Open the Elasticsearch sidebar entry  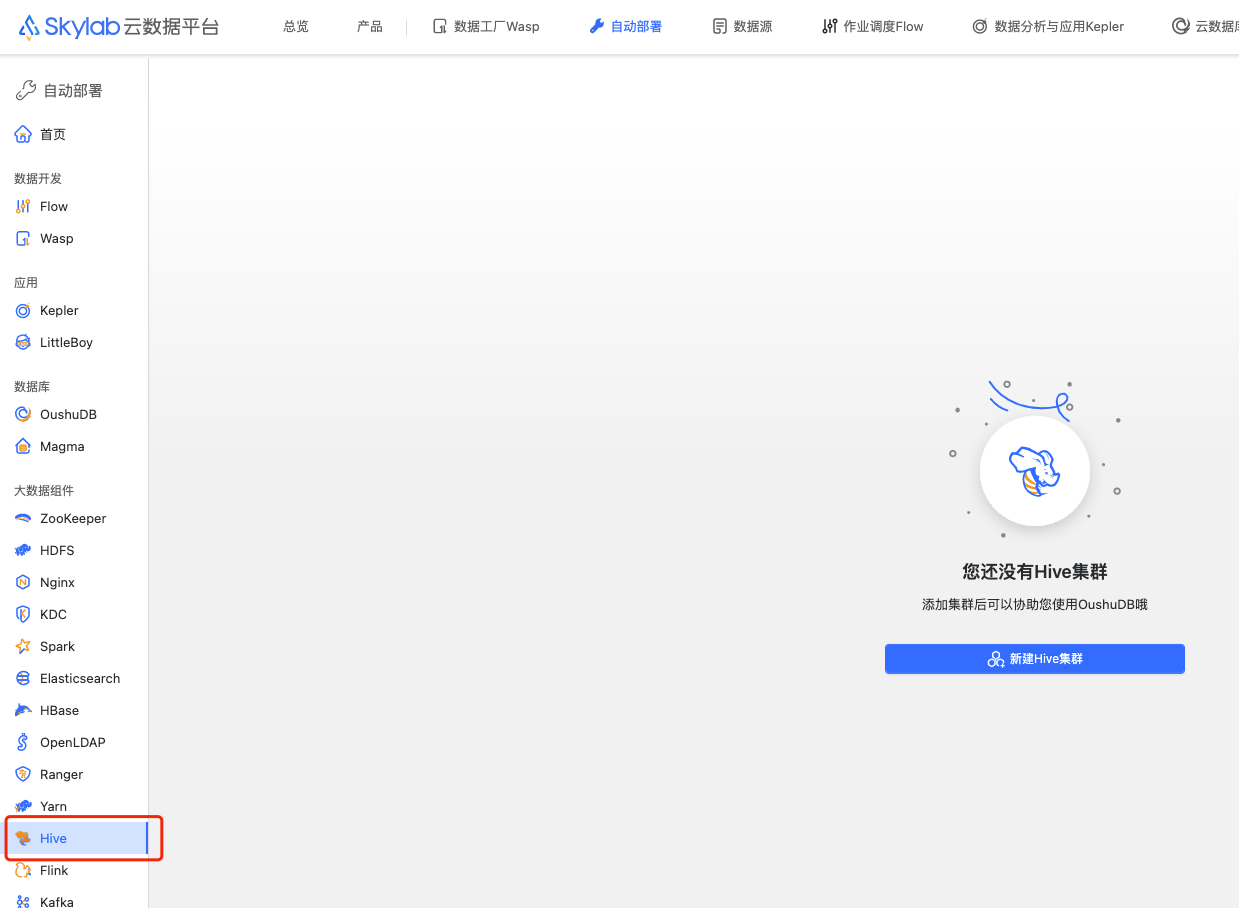coord(74,678)
